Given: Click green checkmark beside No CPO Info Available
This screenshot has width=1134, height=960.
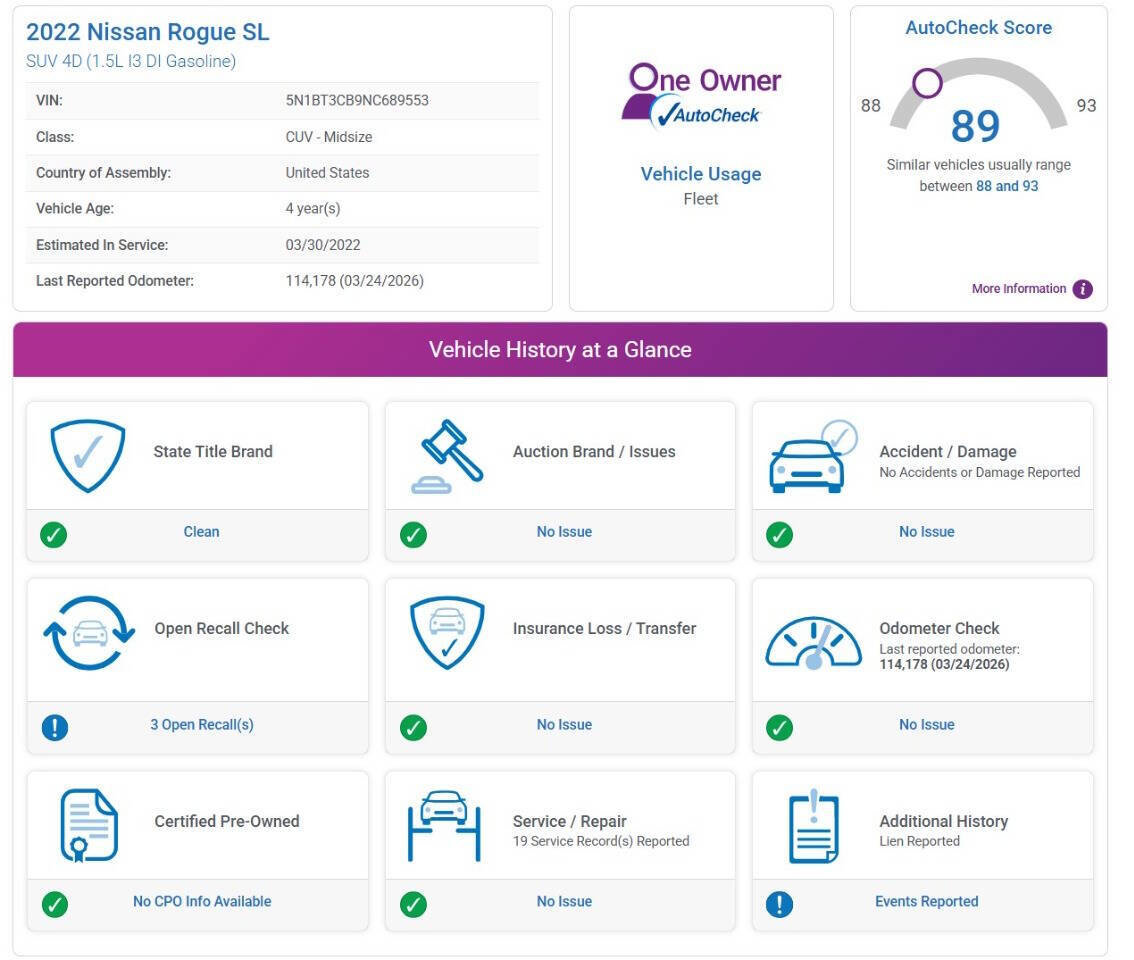Looking at the screenshot, I should 55,905.
